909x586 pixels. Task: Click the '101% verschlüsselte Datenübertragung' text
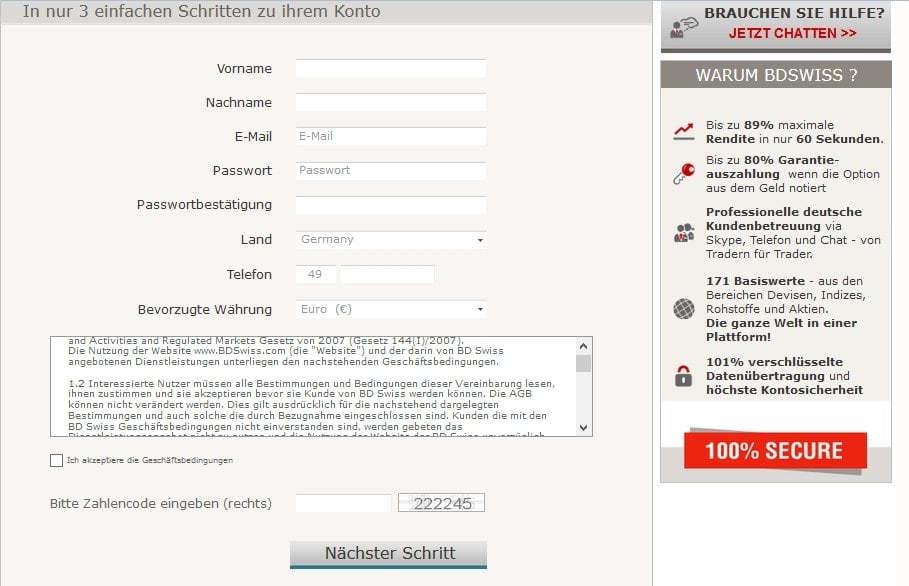click(x=775, y=369)
